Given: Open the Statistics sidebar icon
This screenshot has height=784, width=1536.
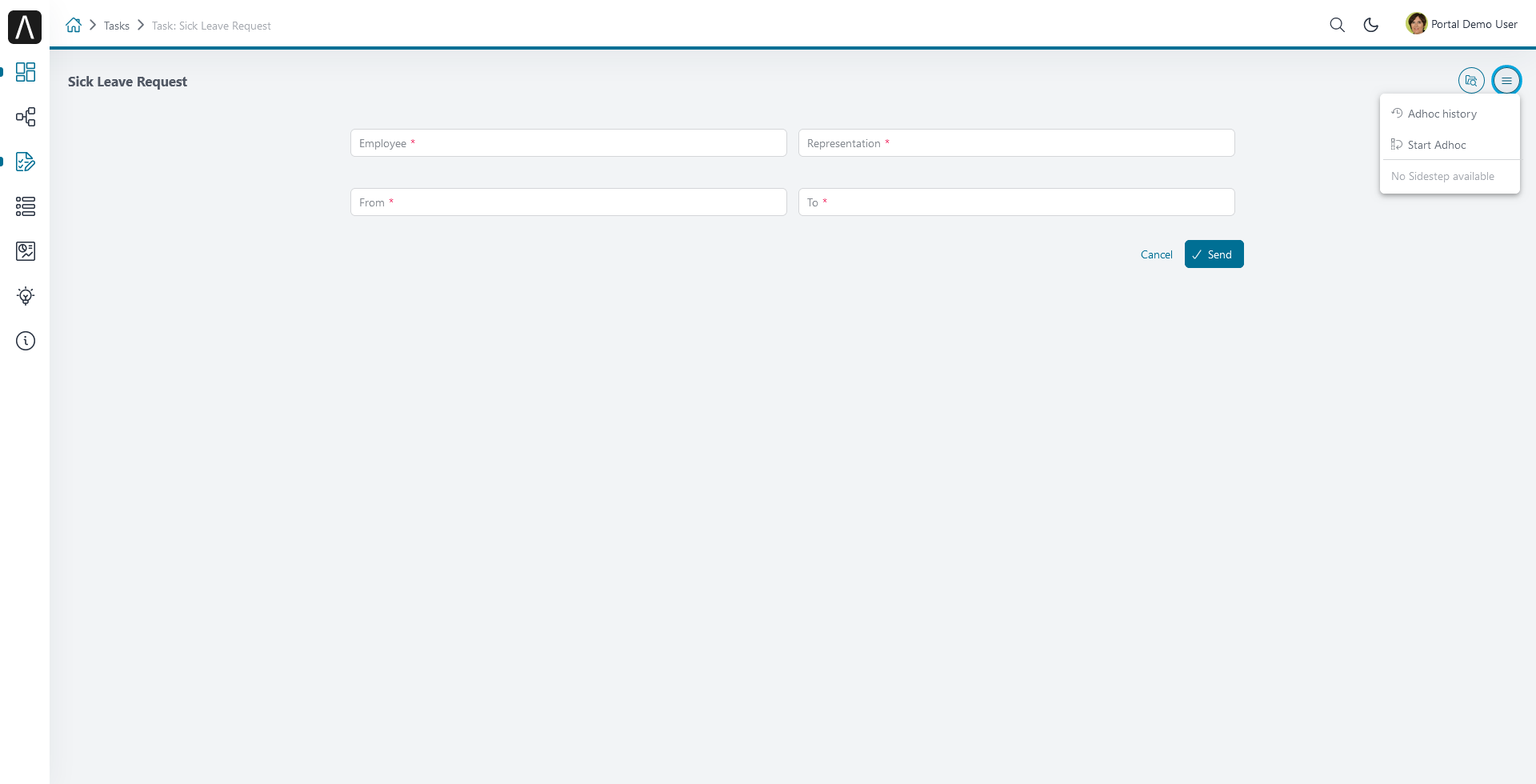Looking at the screenshot, I should (26, 251).
